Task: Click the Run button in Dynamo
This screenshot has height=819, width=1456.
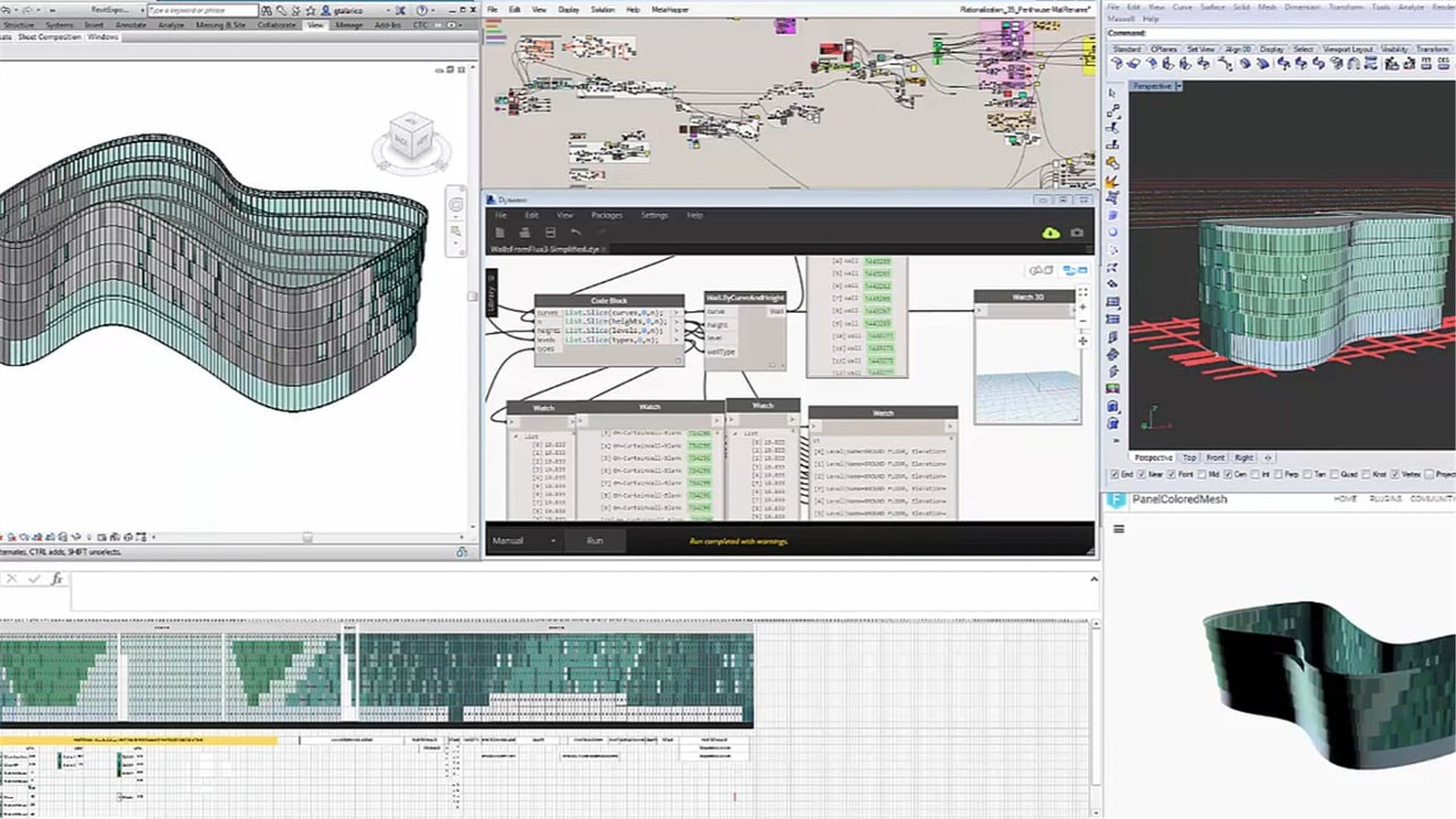Action: tap(595, 541)
